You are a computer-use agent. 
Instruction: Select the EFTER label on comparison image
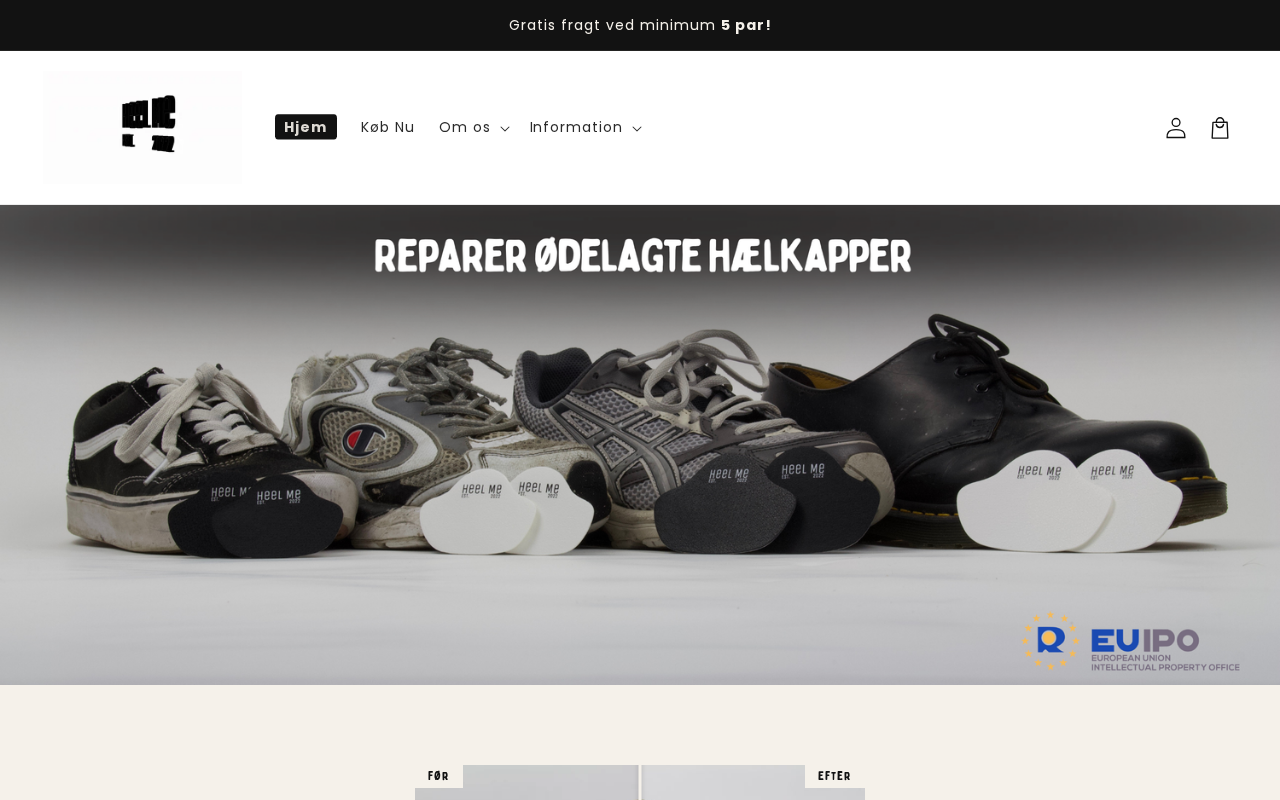point(834,776)
